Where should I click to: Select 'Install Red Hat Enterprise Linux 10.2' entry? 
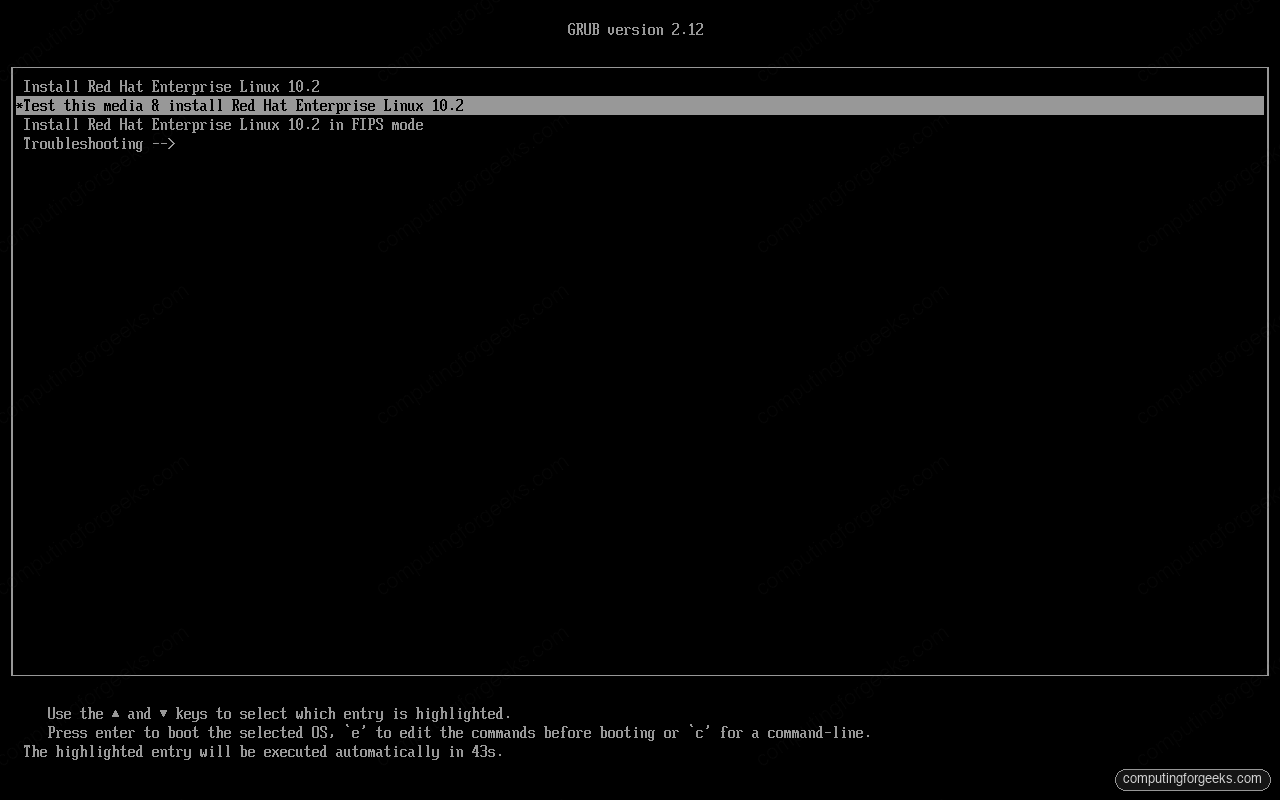pos(171,87)
